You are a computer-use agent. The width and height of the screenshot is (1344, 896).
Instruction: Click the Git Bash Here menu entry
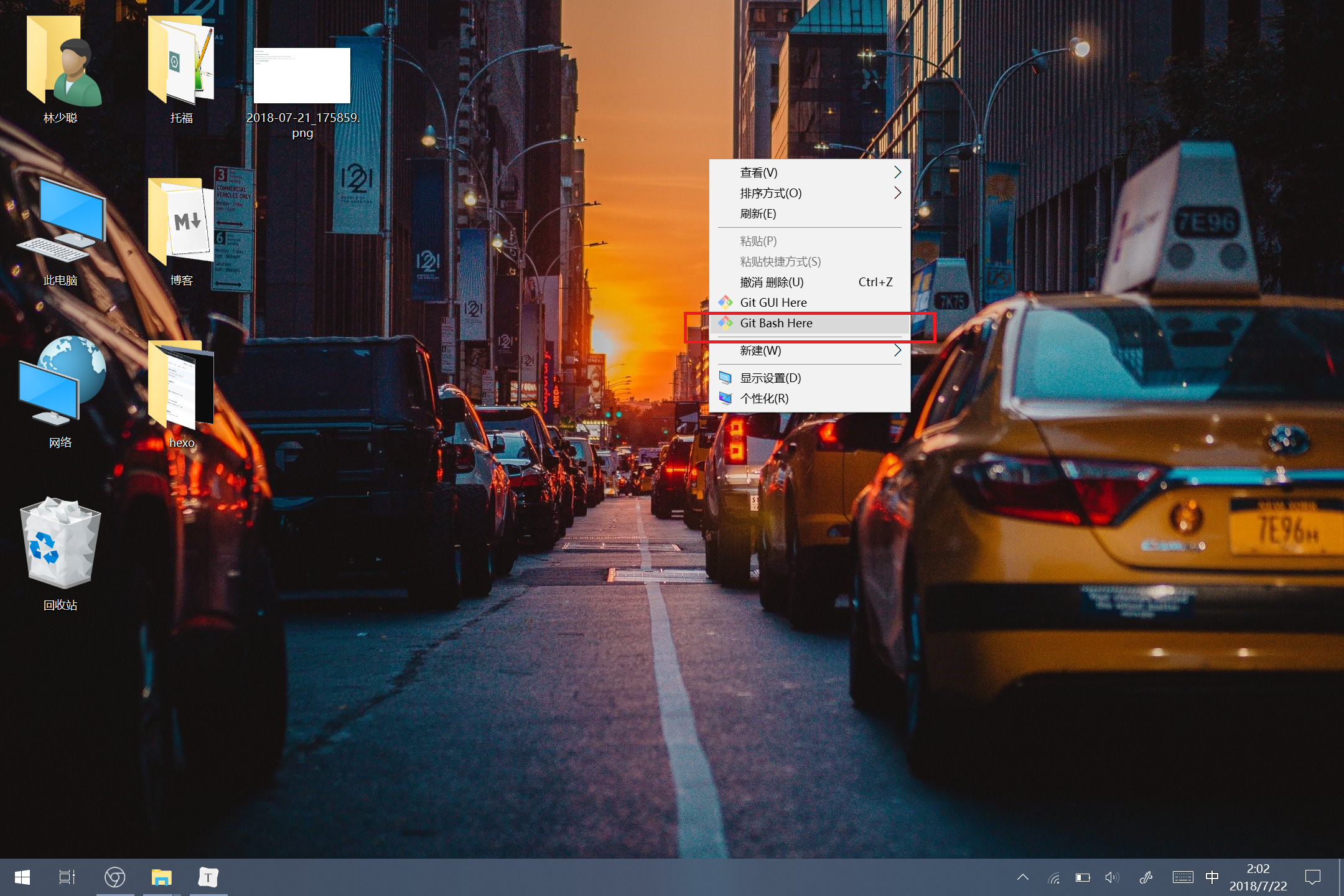click(776, 323)
